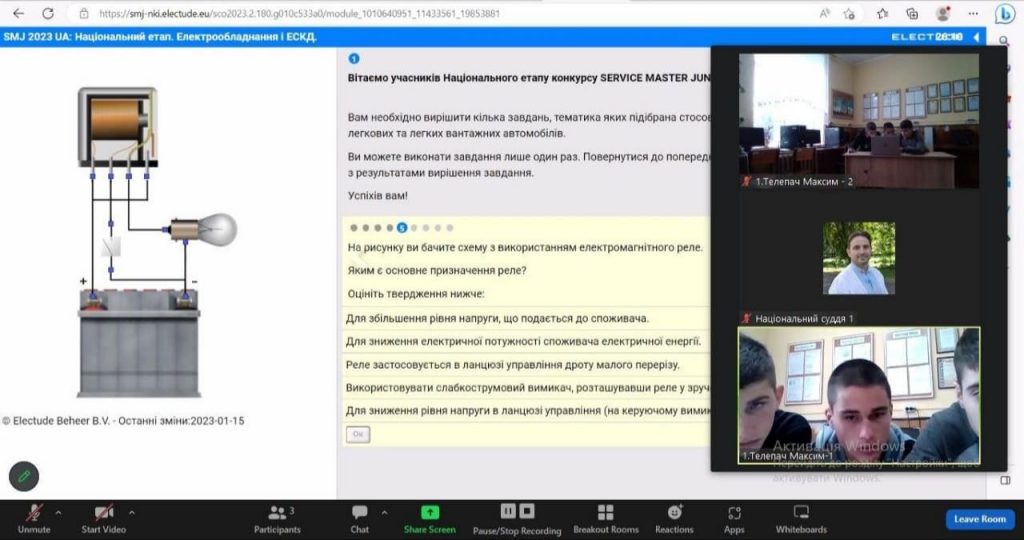Select the highlighted '1.Телепач Максим-1' video tile
The image size is (1024, 540).
coord(859,396)
